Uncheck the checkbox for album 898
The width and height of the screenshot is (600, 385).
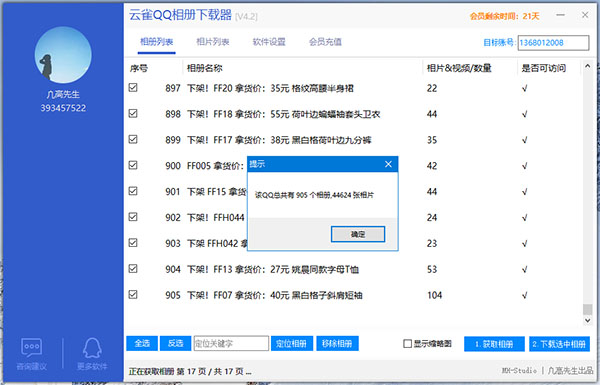pyautogui.click(x=133, y=114)
